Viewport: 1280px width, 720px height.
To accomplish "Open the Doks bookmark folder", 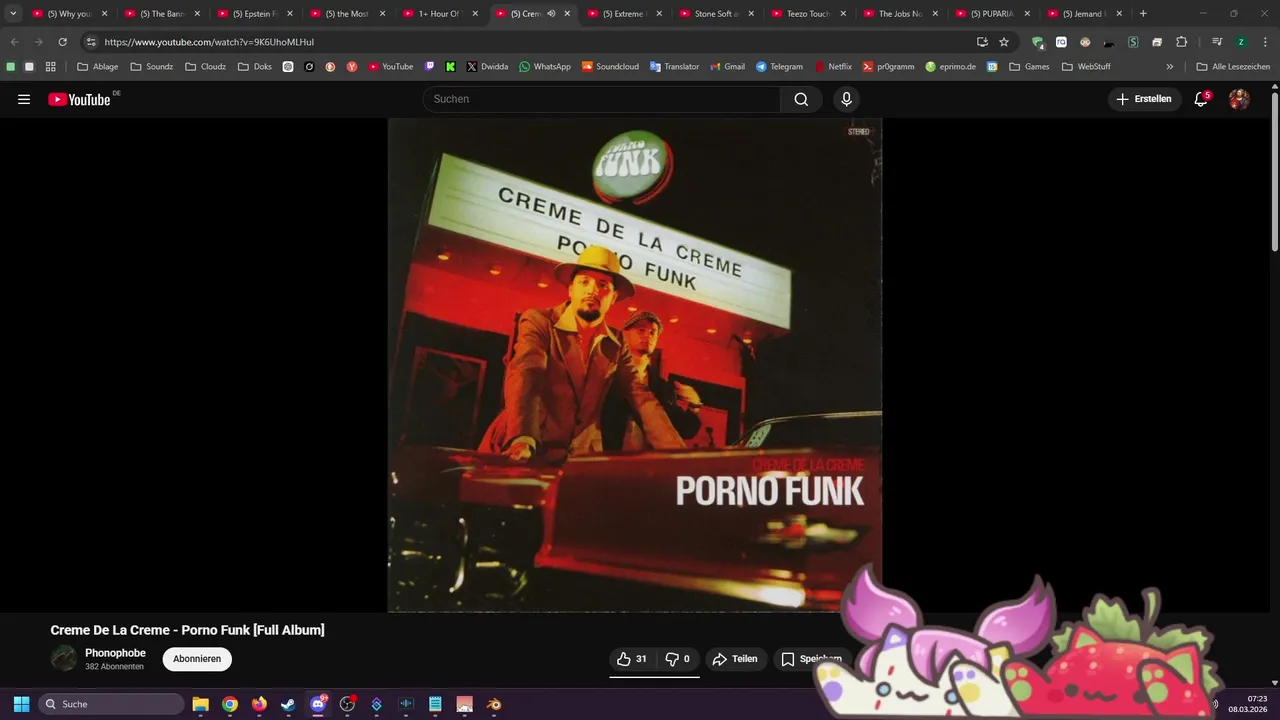I will click(x=255, y=66).
